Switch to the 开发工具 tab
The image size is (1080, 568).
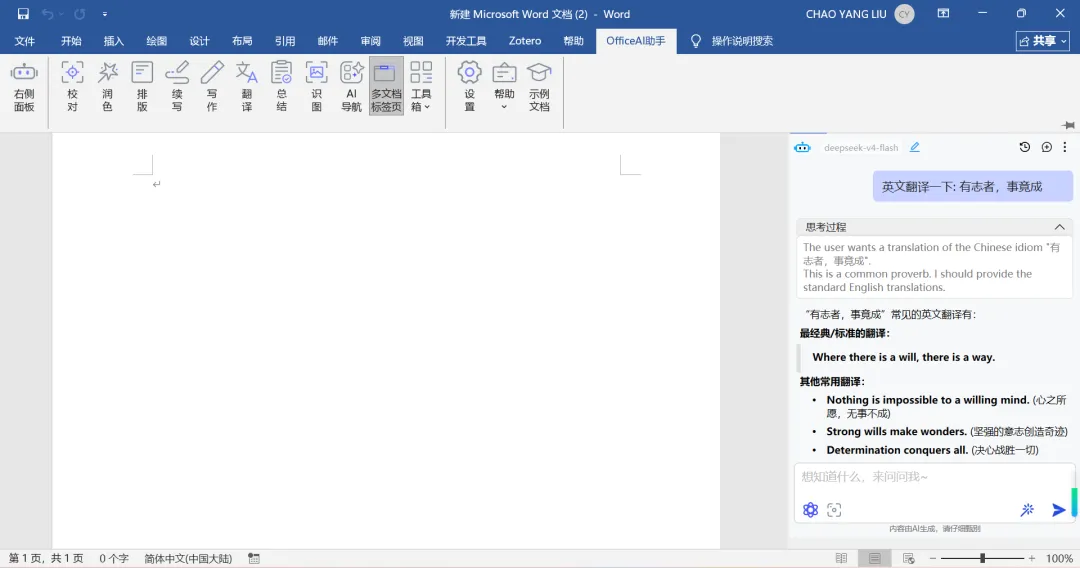point(466,41)
